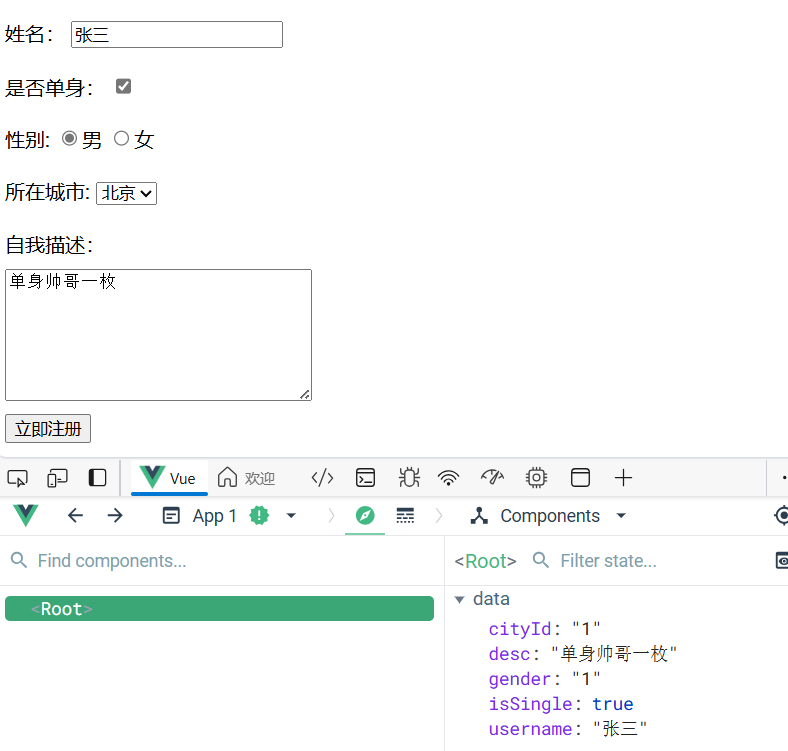Select the 女 radio button
Screen dimensions: 788x751
[x=121, y=138]
